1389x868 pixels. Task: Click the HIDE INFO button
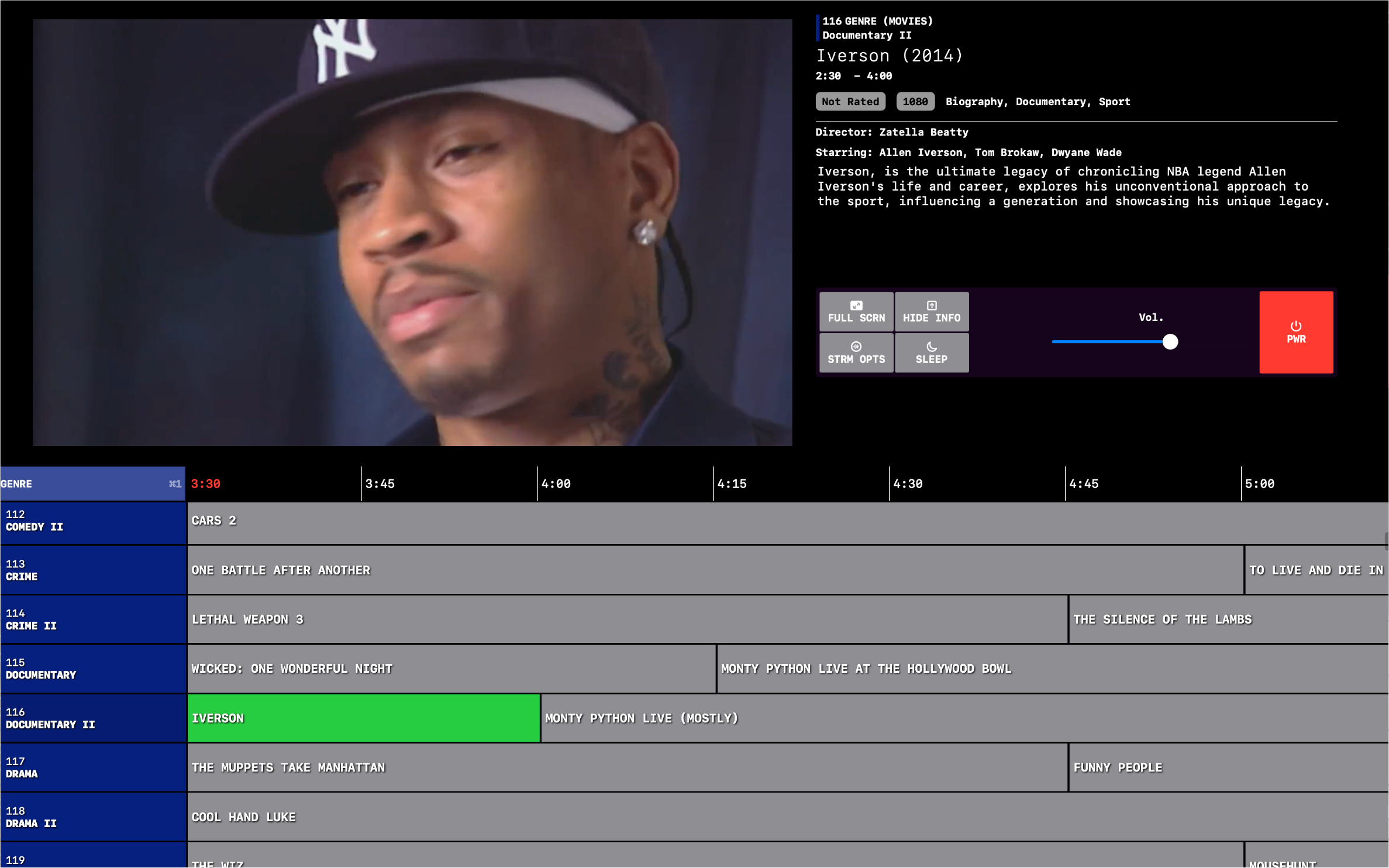click(932, 312)
